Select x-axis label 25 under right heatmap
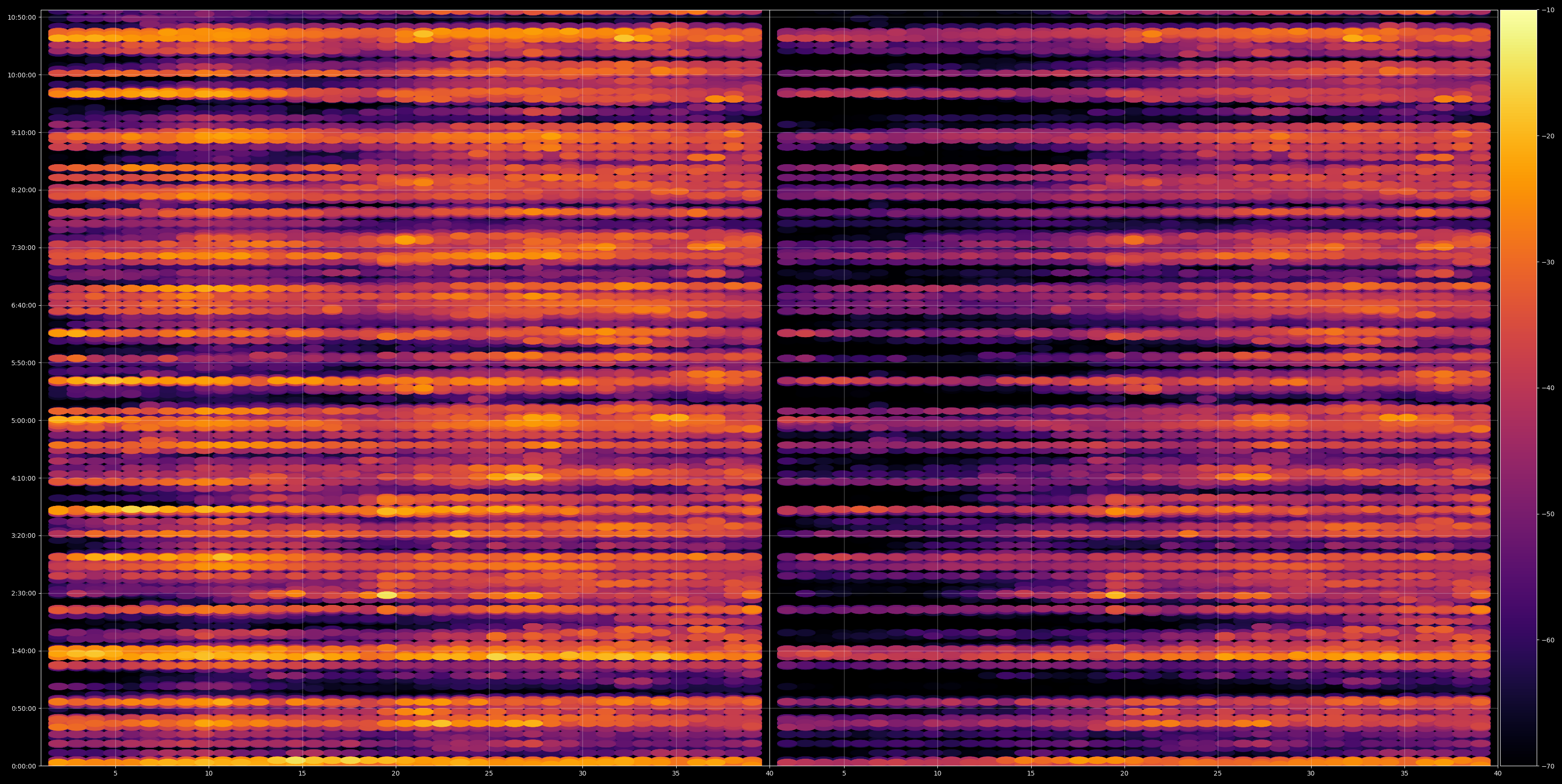This screenshot has width=1562, height=784. (x=1217, y=774)
